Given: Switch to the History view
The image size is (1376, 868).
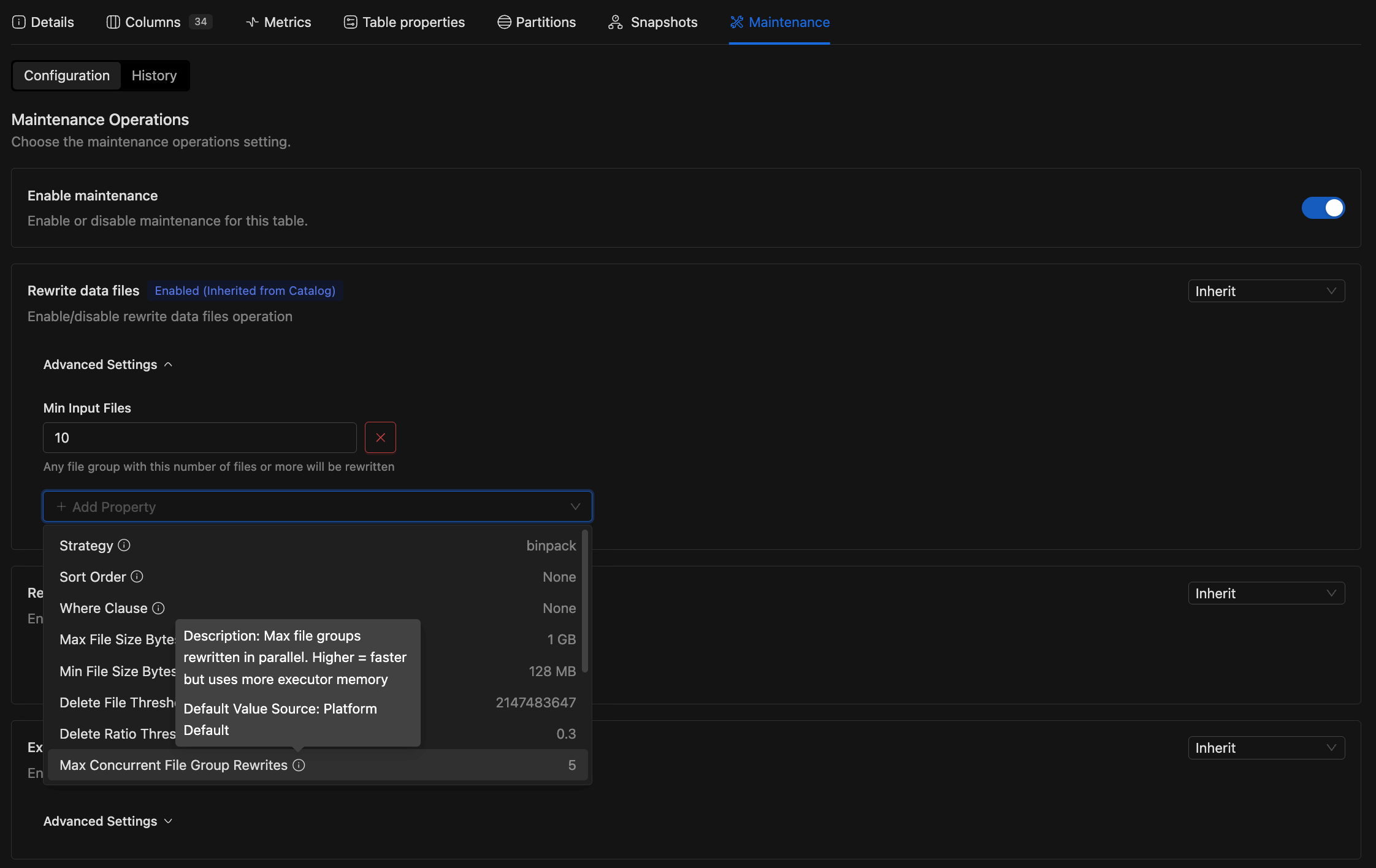Looking at the screenshot, I should (154, 75).
